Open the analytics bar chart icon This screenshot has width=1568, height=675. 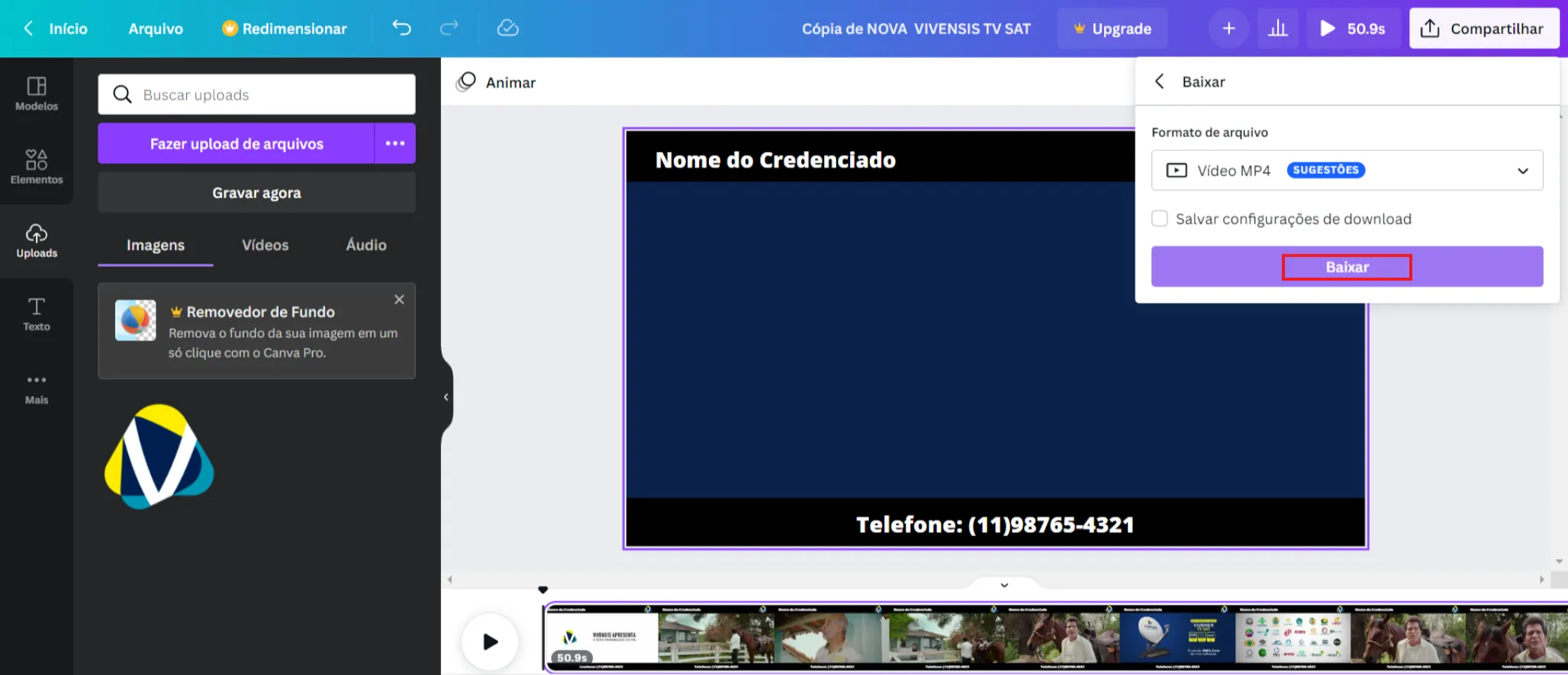click(1277, 28)
